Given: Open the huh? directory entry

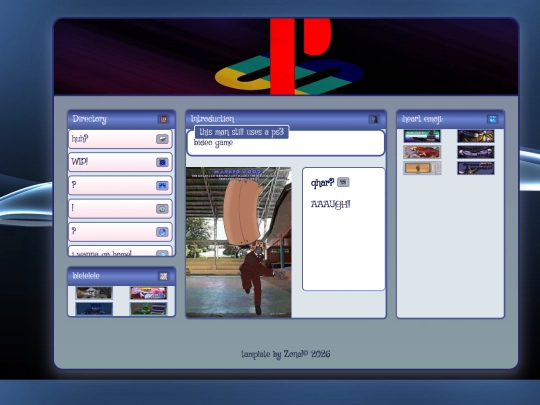Looking at the screenshot, I should 121,139.
